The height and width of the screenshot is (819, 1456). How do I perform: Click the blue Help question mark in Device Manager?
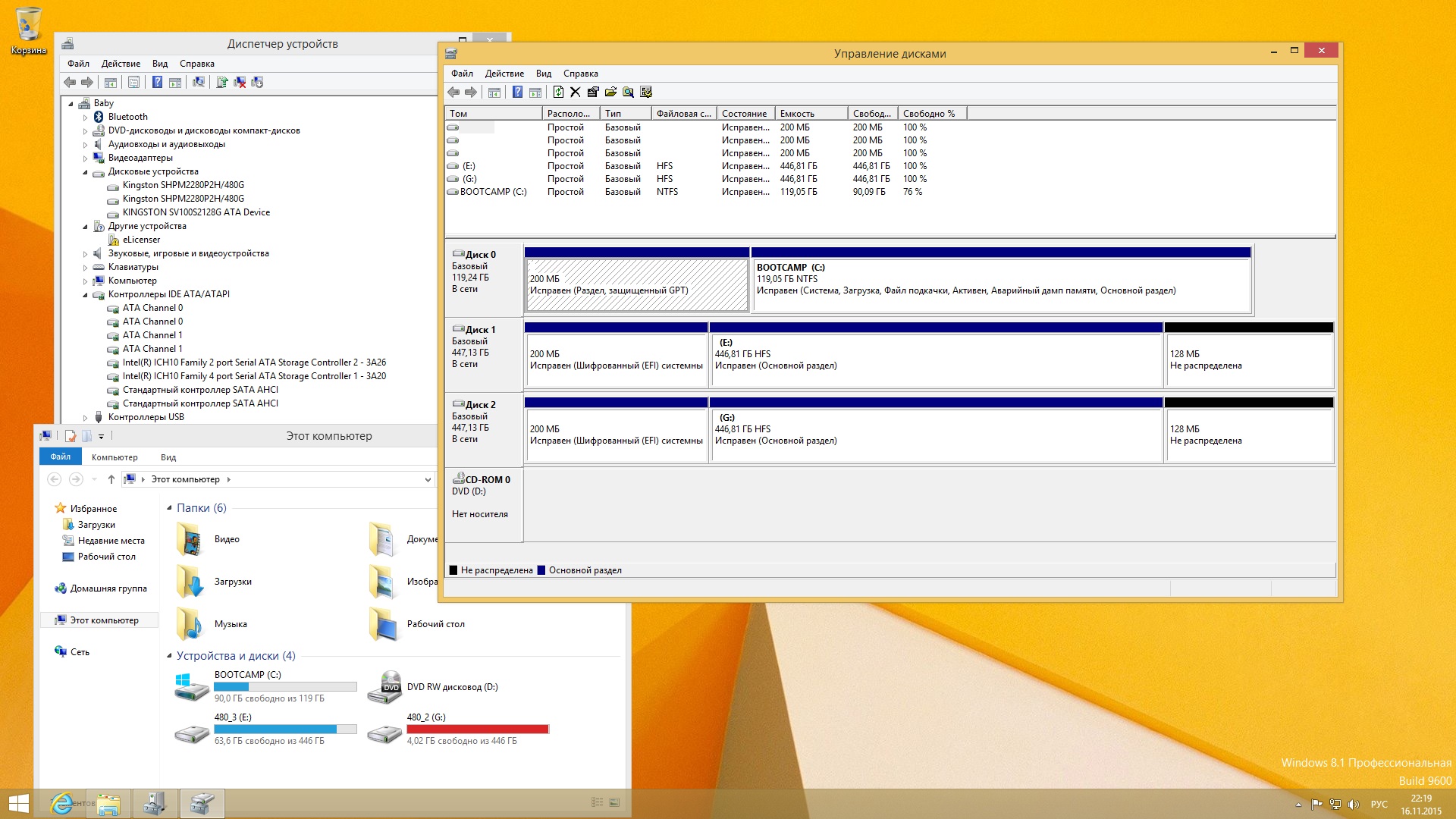(157, 83)
